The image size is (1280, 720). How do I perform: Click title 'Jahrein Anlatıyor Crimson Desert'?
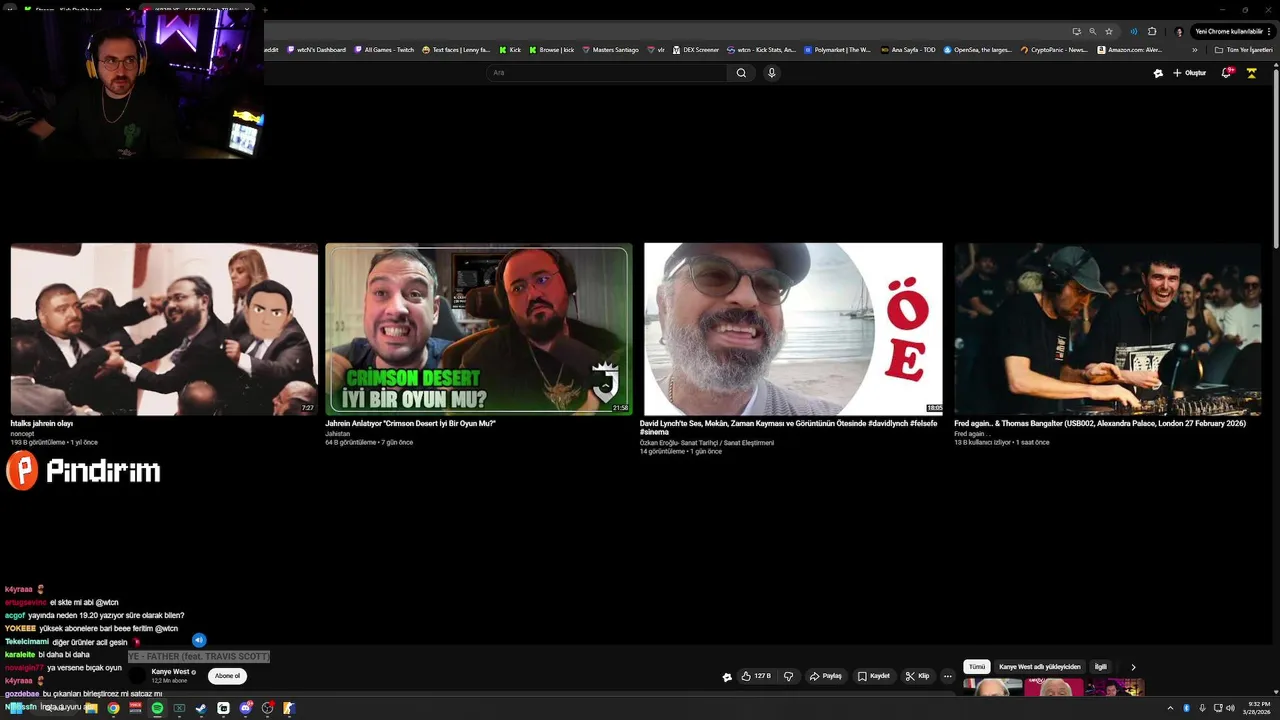tap(410, 424)
